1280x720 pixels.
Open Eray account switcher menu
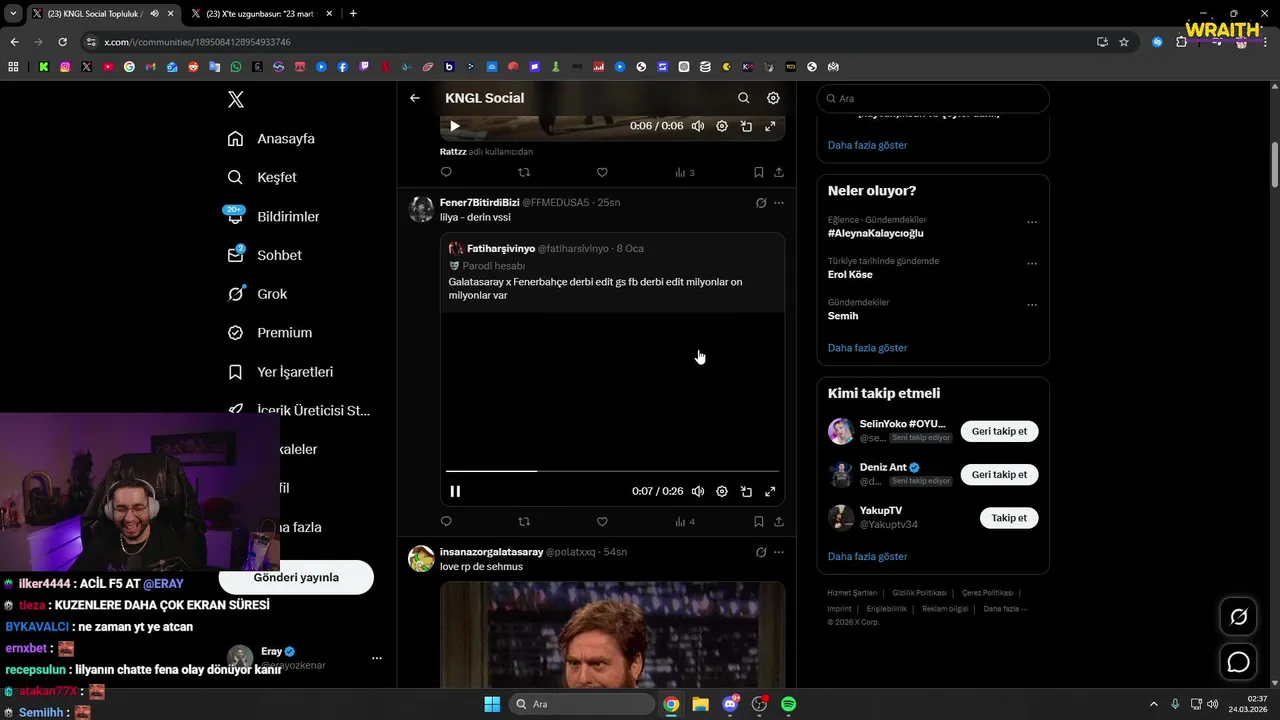point(376,658)
